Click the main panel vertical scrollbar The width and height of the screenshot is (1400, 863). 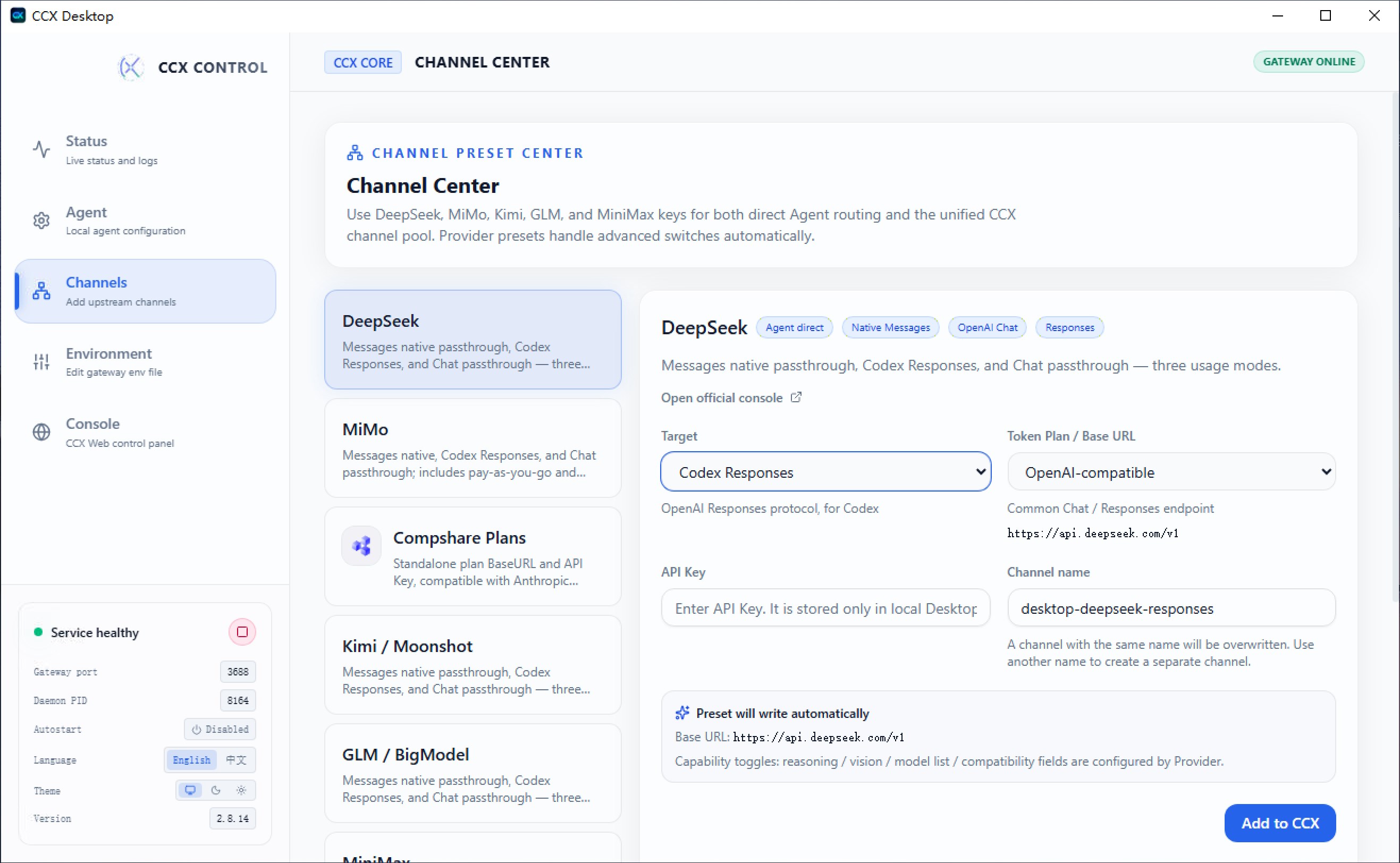tap(1395, 348)
